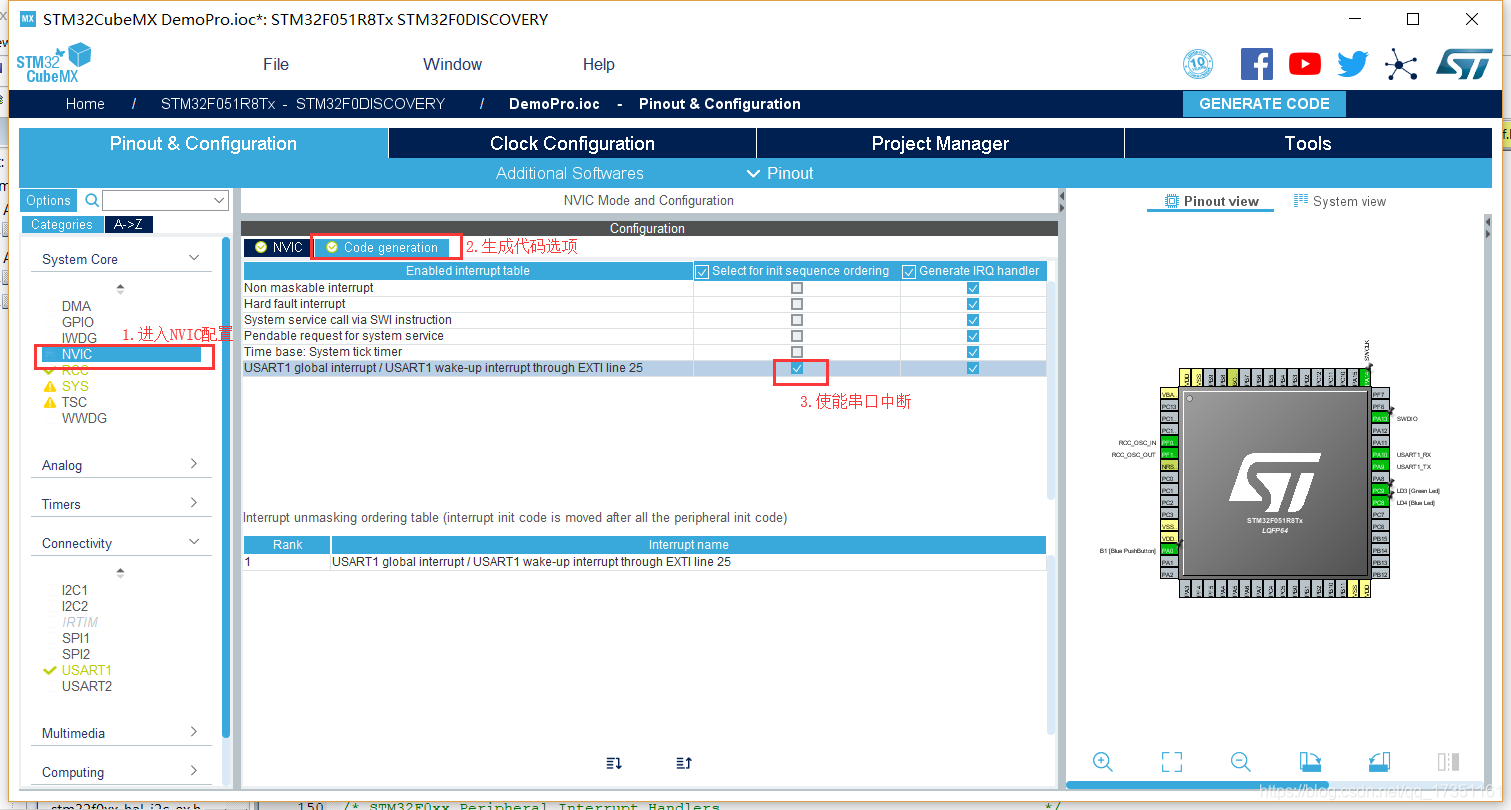Click the ST logo
This screenshot has height=810, width=1511.
(1464, 64)
